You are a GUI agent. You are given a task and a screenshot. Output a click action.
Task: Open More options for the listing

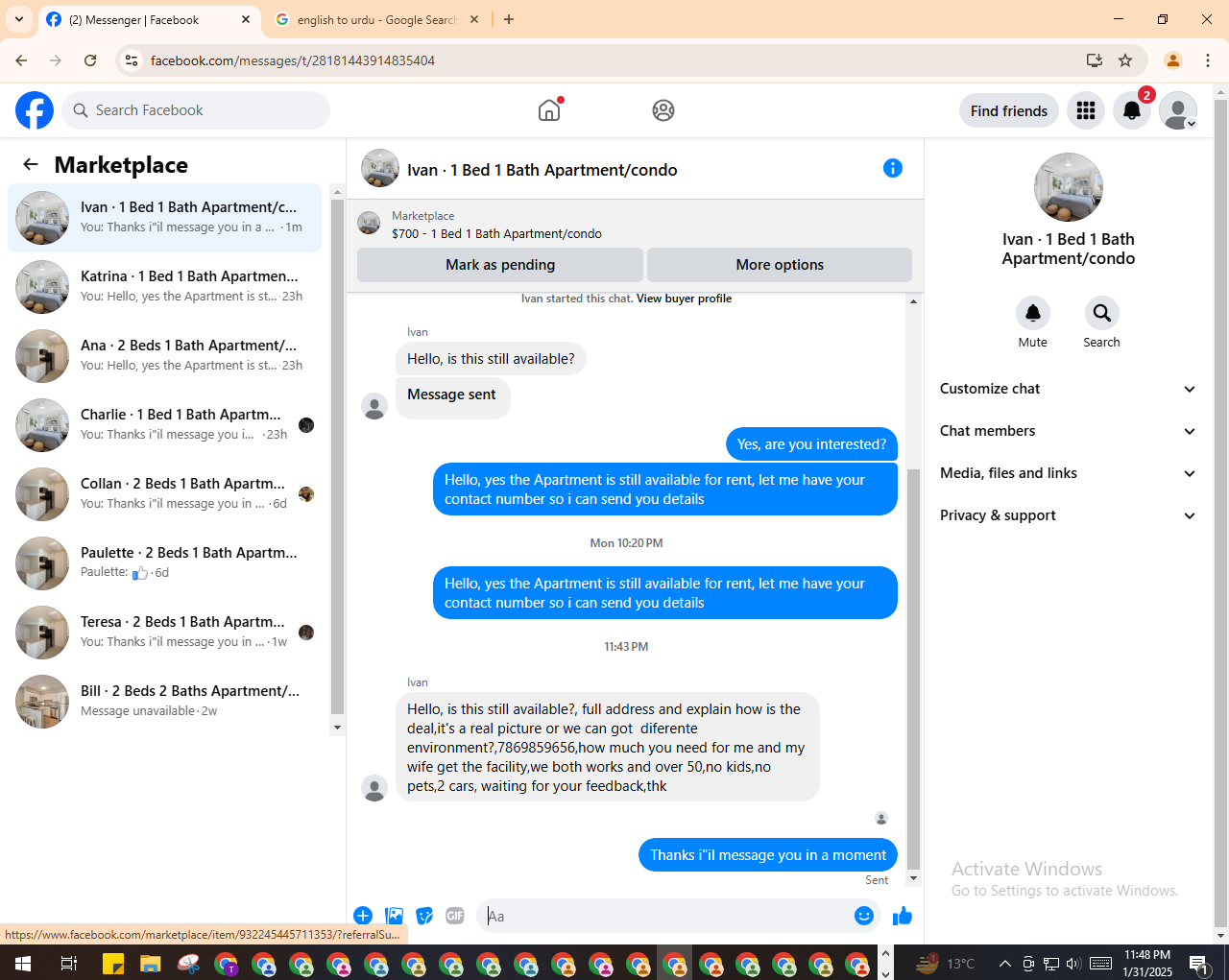(780, 265)
